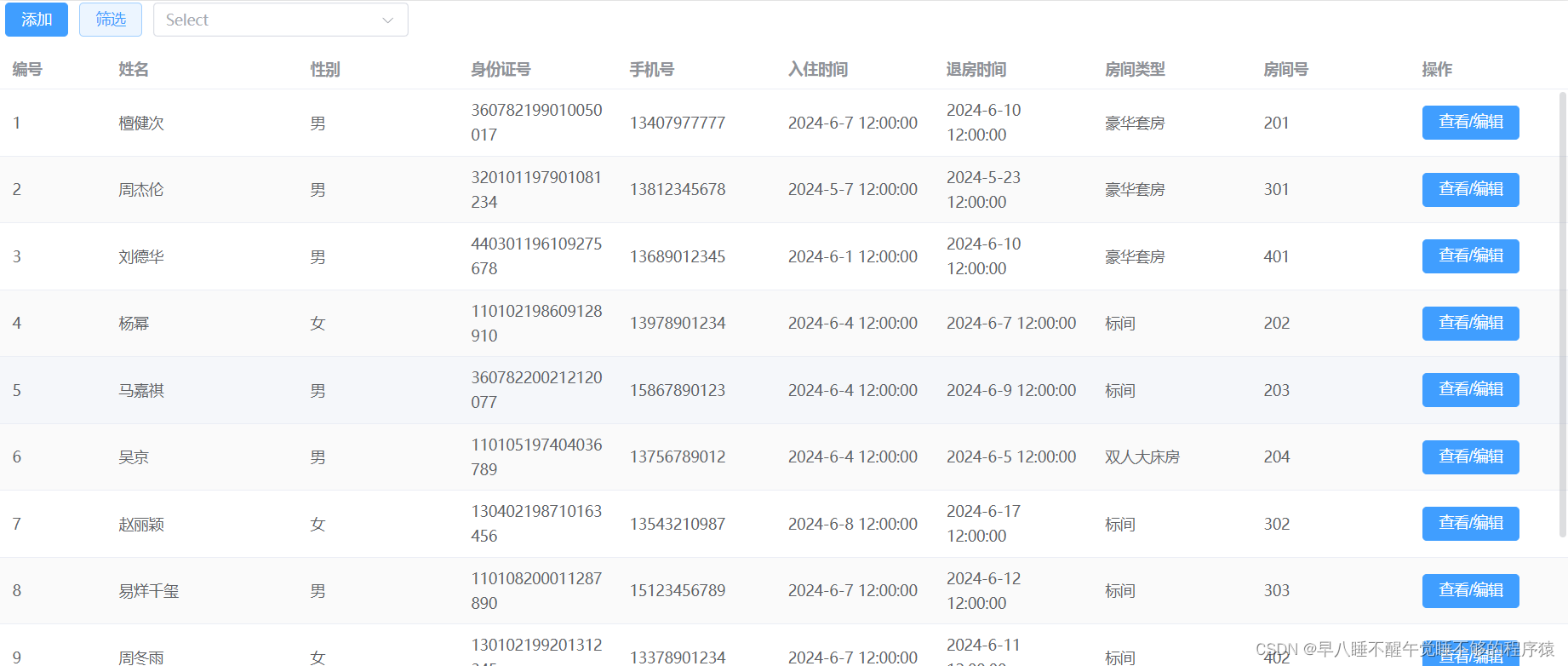Image resolution: width=1568 pixels, height=666 pixels.
Task: Click the 房间类型 column header
Action: (x=1135, y=70)
